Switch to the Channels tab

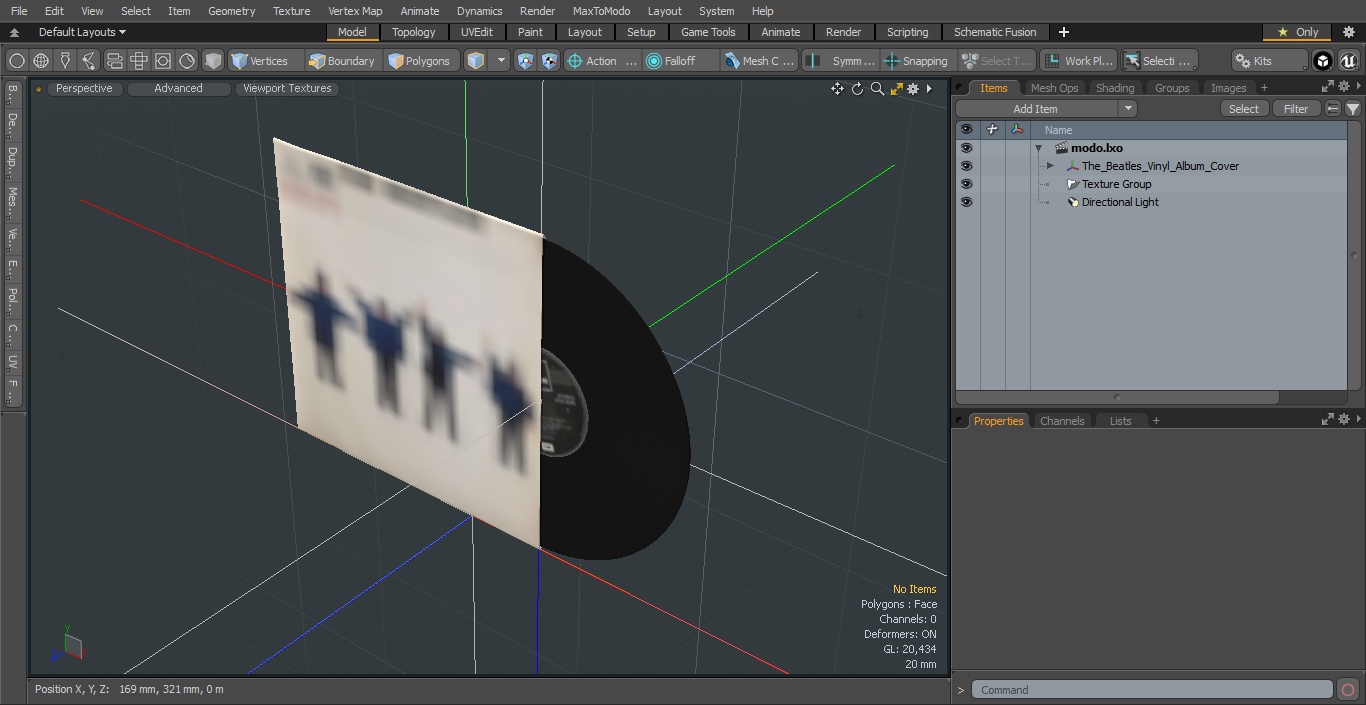pos(1062,421)
